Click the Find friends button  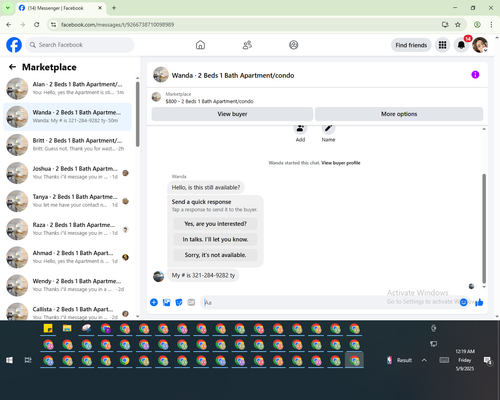coord(411,45)
